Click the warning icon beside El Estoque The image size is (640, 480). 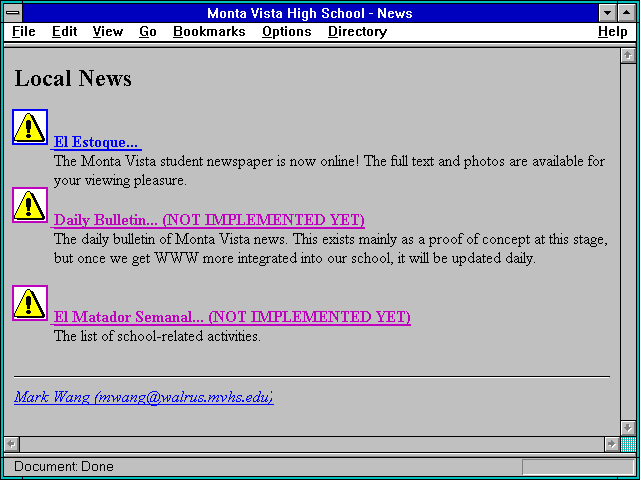pos(30,127)
